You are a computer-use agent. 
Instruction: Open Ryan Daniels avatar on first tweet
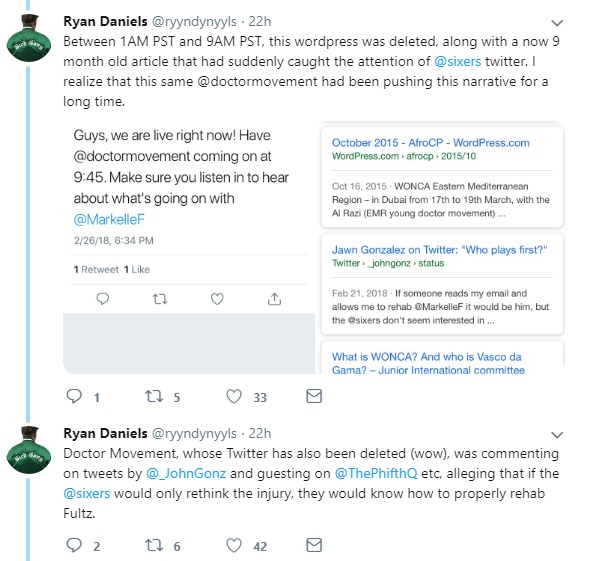coord(29,38)
